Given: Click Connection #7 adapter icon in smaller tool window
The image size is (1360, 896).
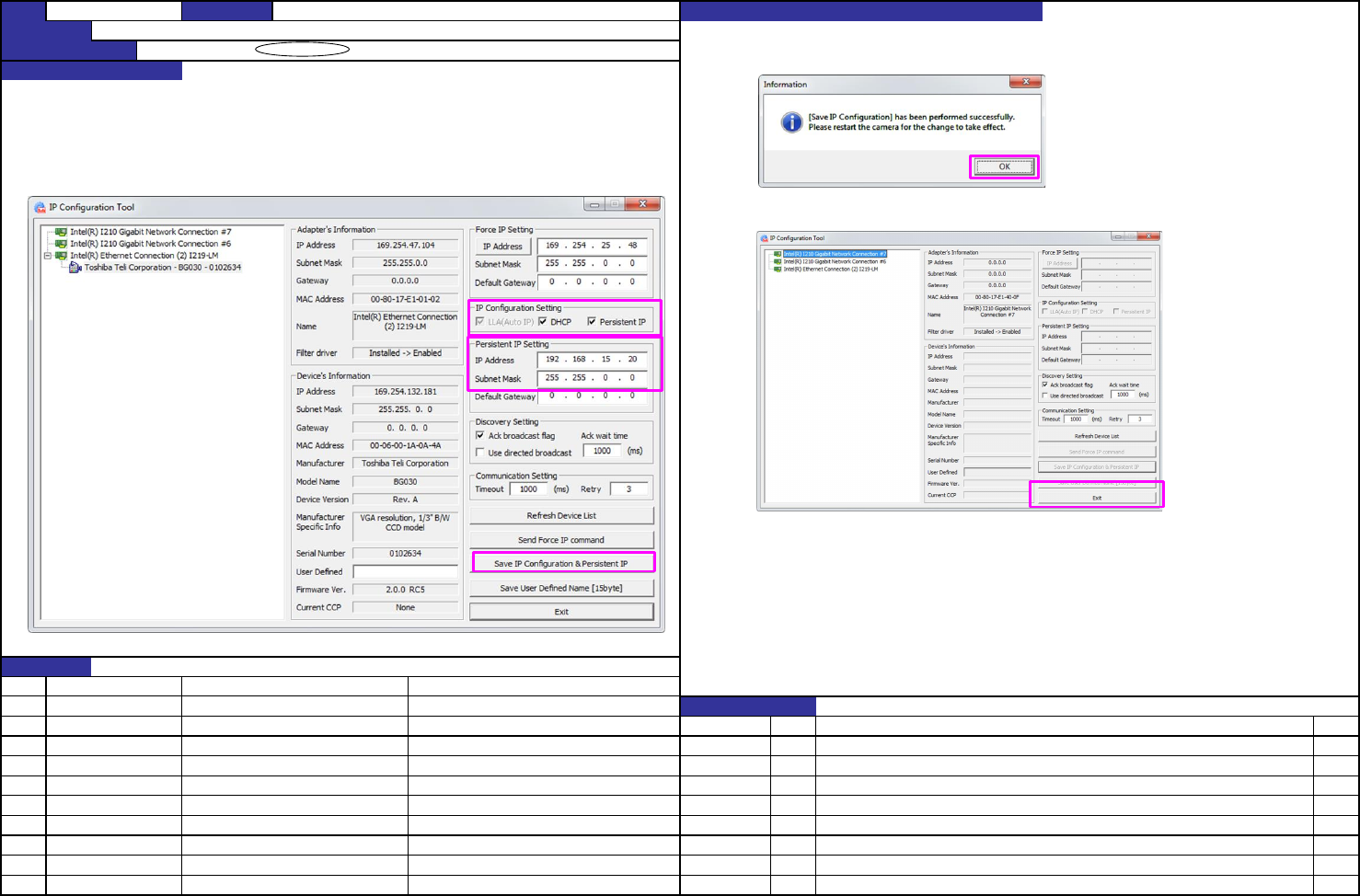Looking at the screenshot, I should pos(778,254).
